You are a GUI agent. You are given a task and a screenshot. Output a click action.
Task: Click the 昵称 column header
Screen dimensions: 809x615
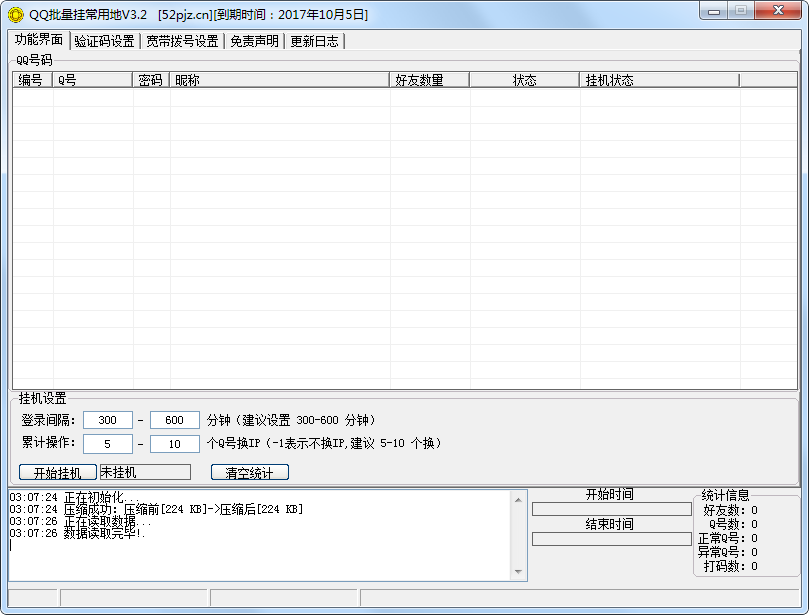[x=280, y=80]
